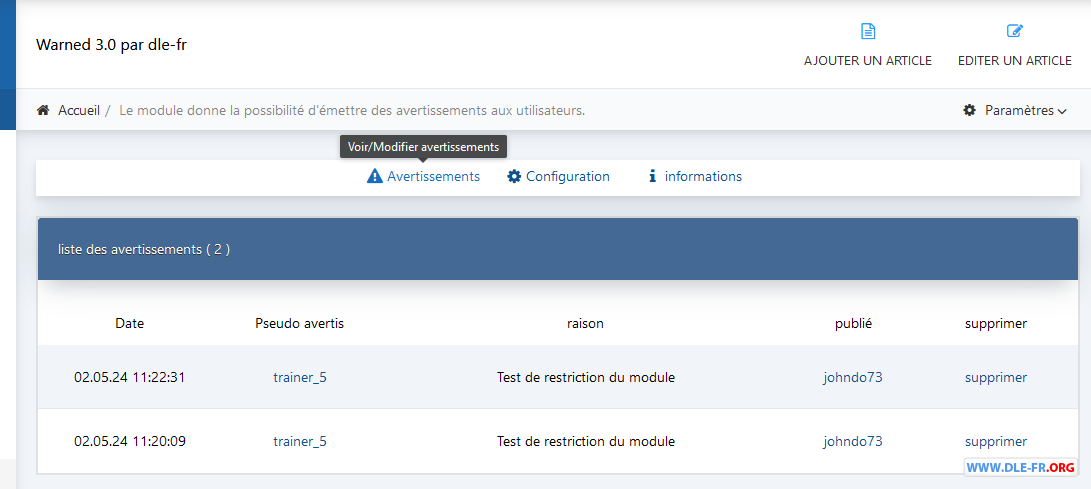Open trainer_5 profile in the 11:22:31 row
This screenshot has height=489, width=1091.
pos(300,378)
